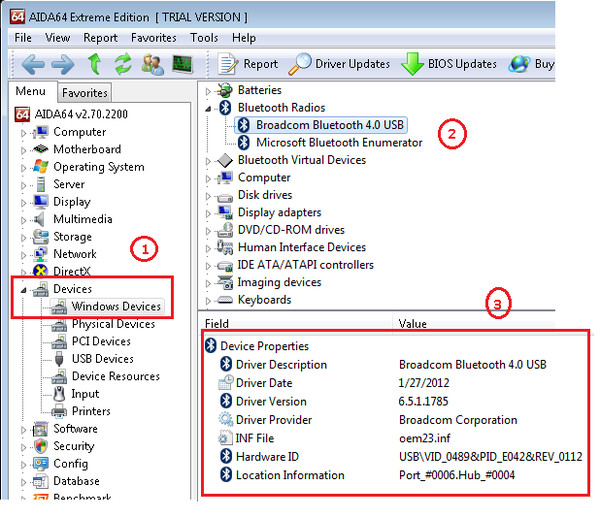The width and height of the screenshot is (600, 518).
Task: Select Microsoft Bluetooth Enumerator device
Action: pyautogui.click(x=339, y=143)
